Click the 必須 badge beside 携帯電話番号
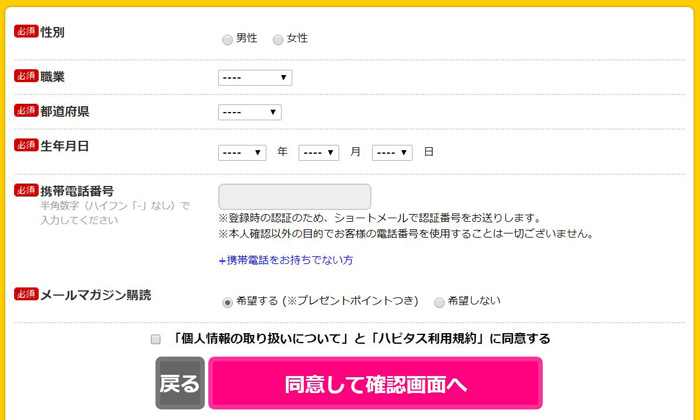Screen dimensions: 700x420 tap(26, 190)
